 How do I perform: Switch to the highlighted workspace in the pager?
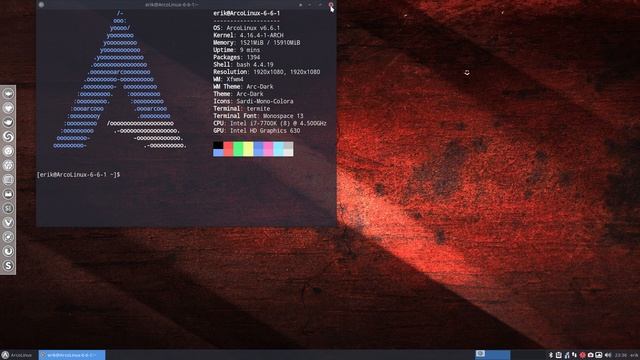(x=492, y=354)
